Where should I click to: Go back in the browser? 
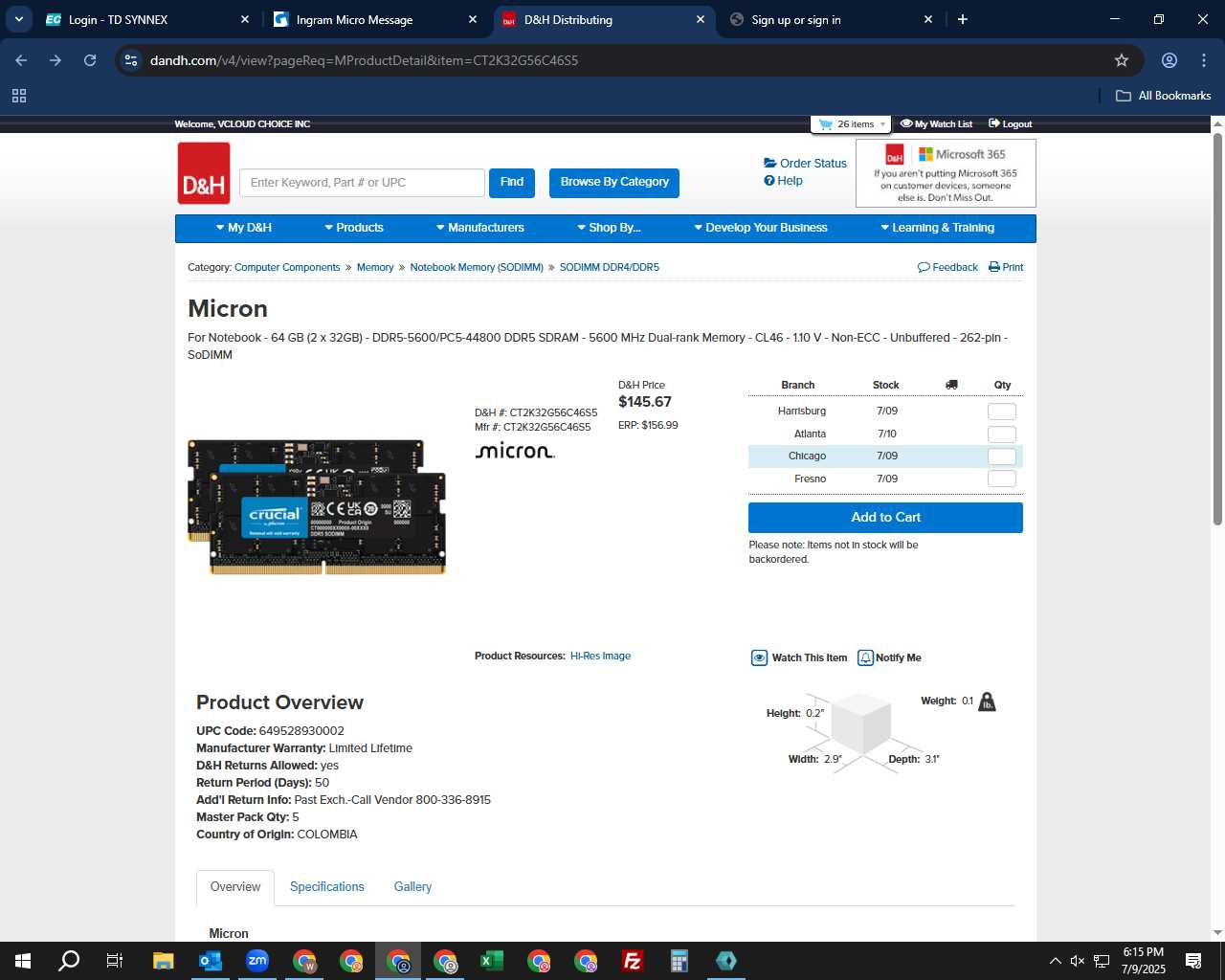coord(21,60)
